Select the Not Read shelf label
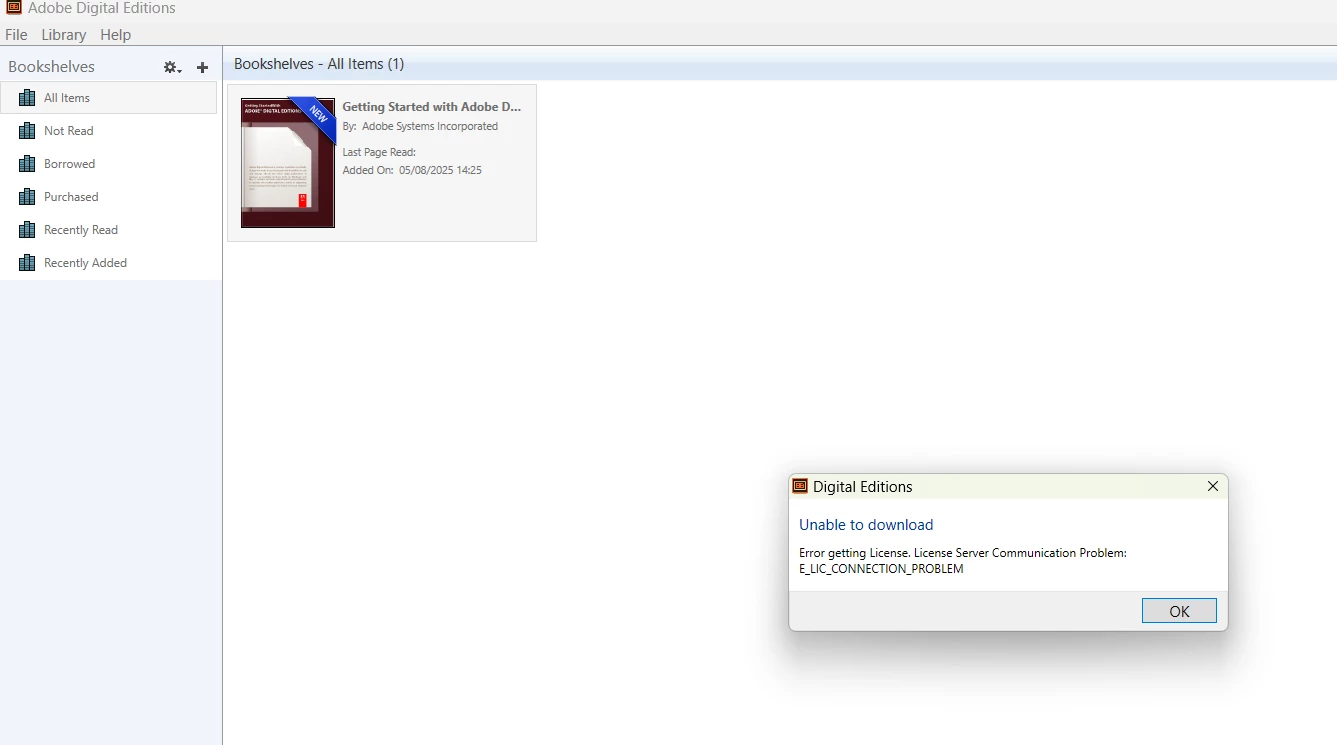The height and width of the screenshot is (745, 1337). click(x=69, y=131)
